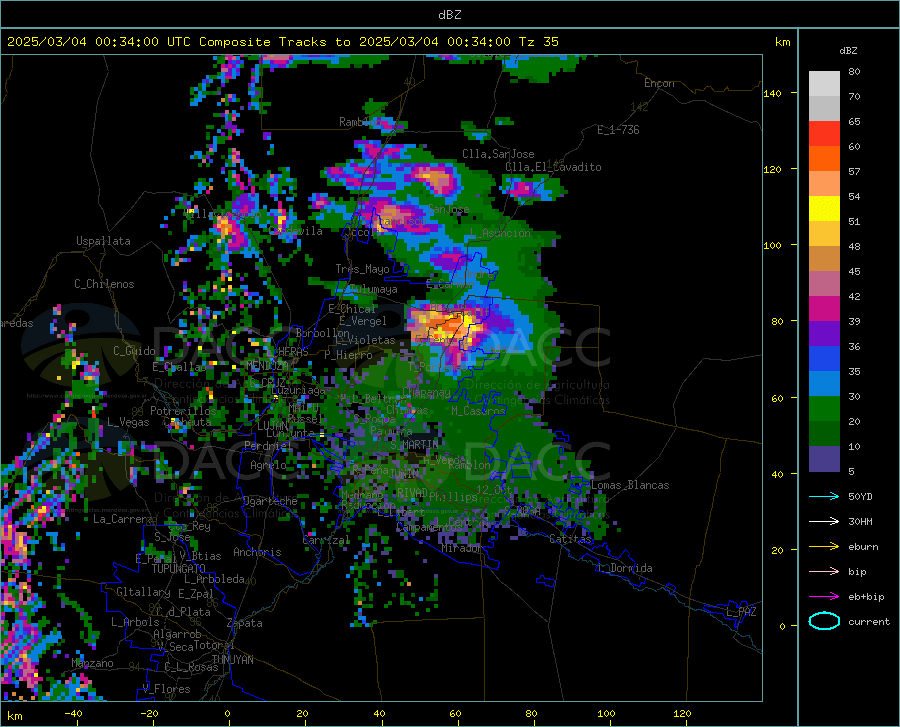This screenshot has height=727, width=900.
Task: Click the magenta eb+bip arrow symbol
Action: pos(824,597)
